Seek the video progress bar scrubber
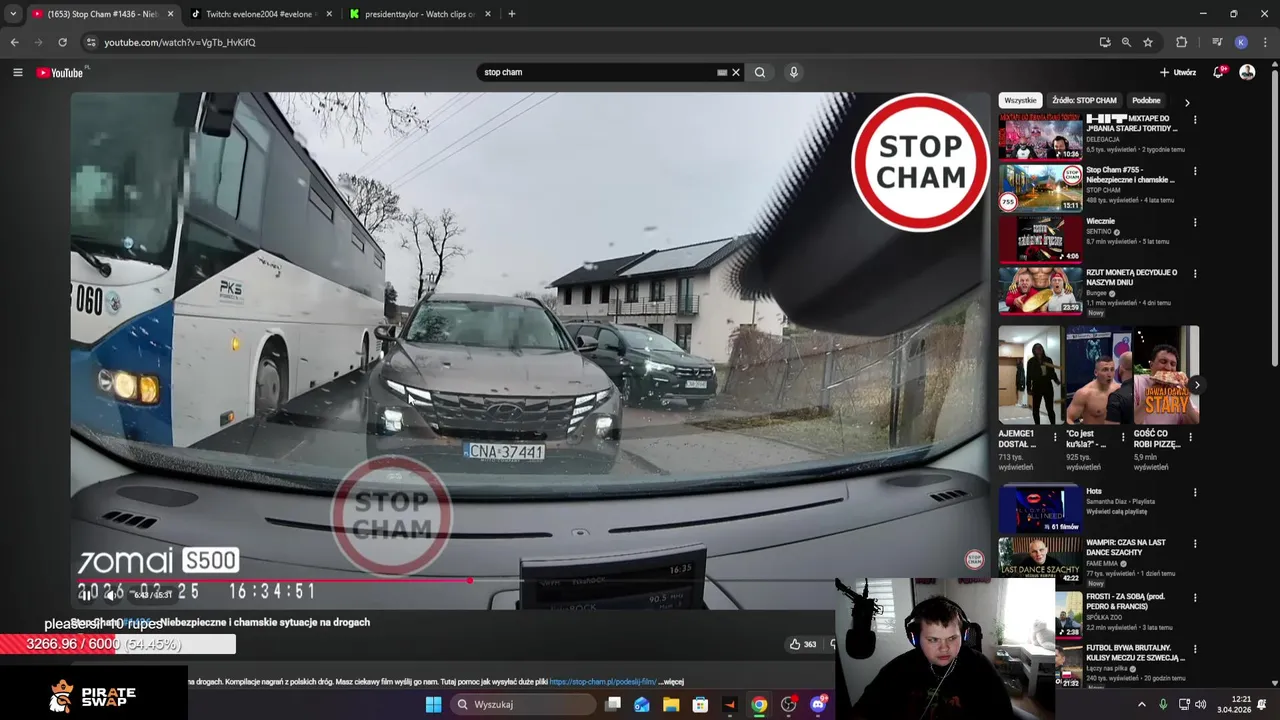The image size is (1280, 720). pyautogui.click(x=469, y=580)
